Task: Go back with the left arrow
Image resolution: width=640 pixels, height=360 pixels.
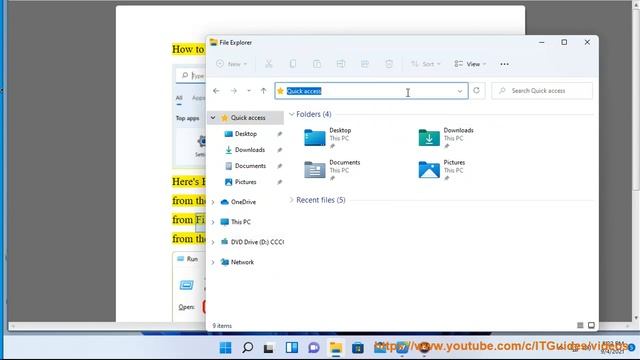Action: pos(216,91)
